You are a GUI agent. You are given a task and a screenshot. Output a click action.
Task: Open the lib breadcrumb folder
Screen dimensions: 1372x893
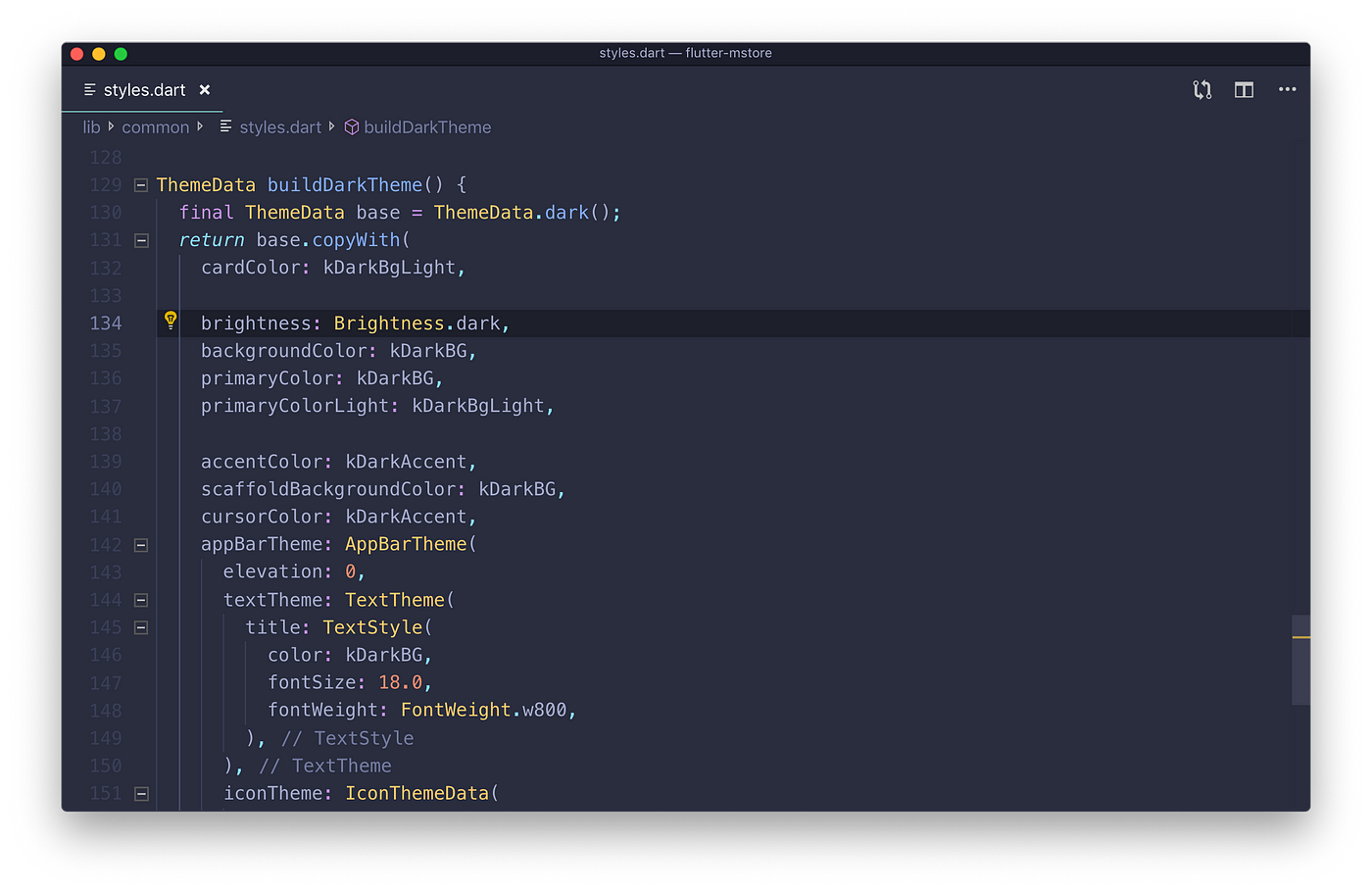[x=91, y=127]
